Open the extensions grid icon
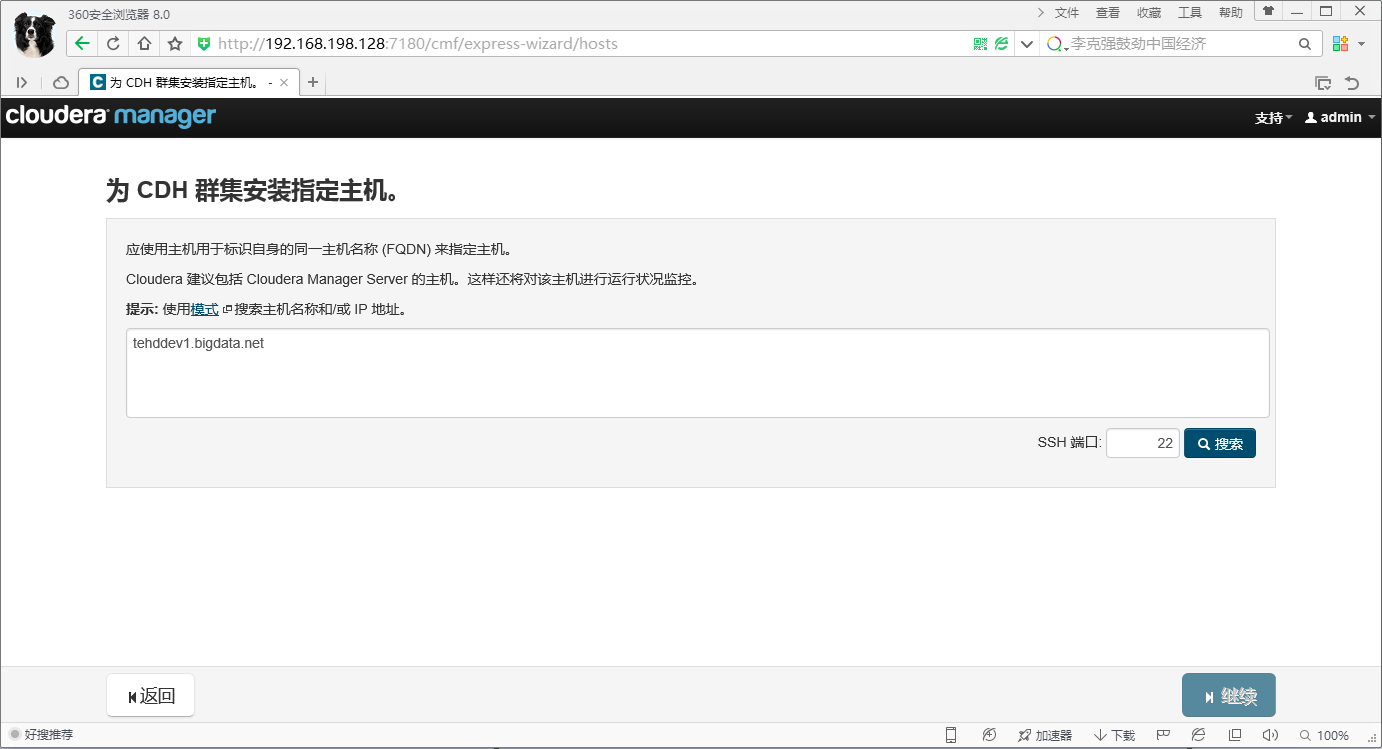This screenshot has width=1382, height=749. [x=1340, y=44]
